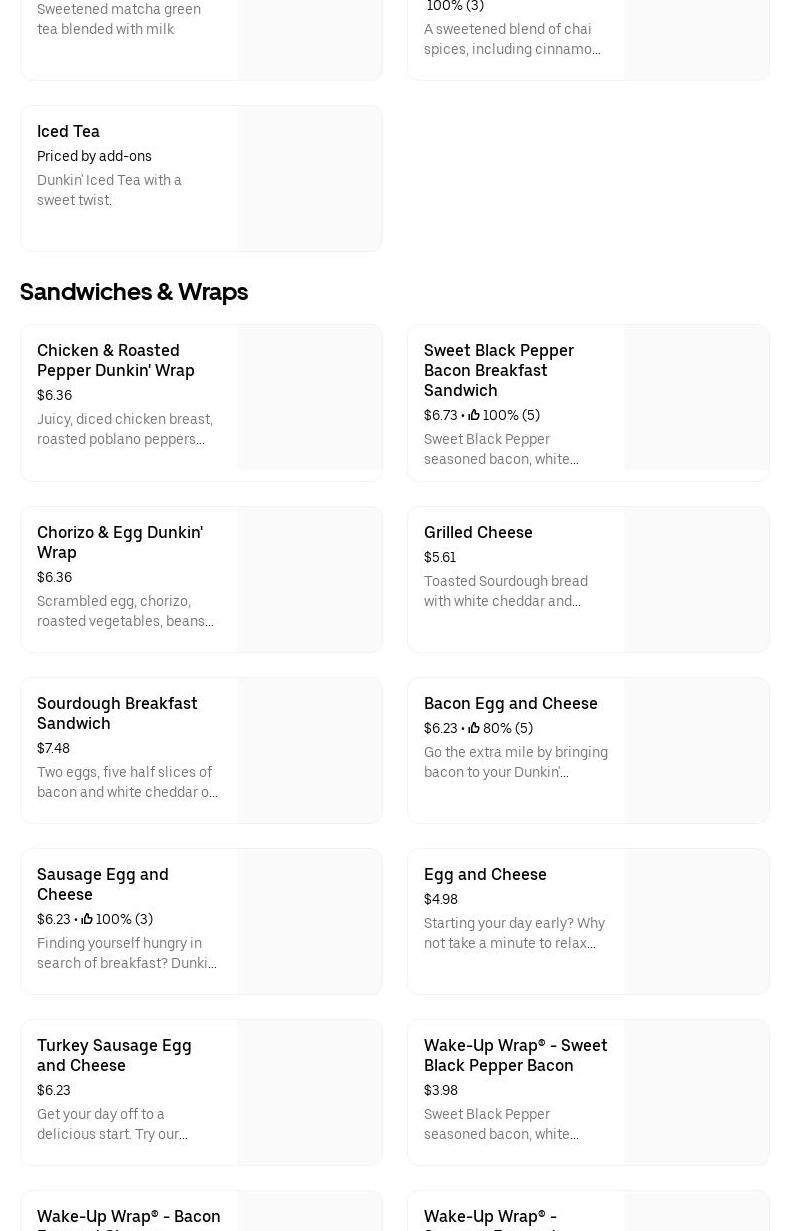
Task: Click thumbs-up icon on Sweet Black Pepper Bacon Sandwich
Action: 474,415
